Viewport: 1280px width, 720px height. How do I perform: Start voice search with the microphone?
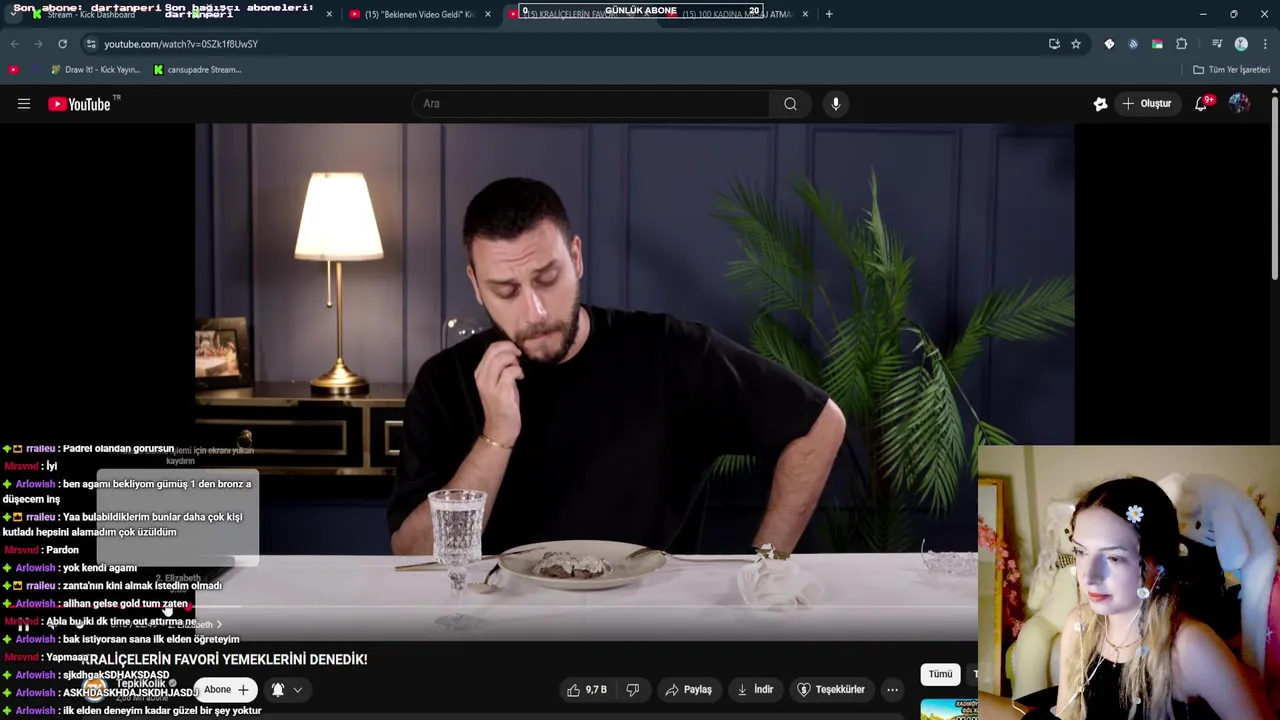pyautogui.click(x=836, y=104)
